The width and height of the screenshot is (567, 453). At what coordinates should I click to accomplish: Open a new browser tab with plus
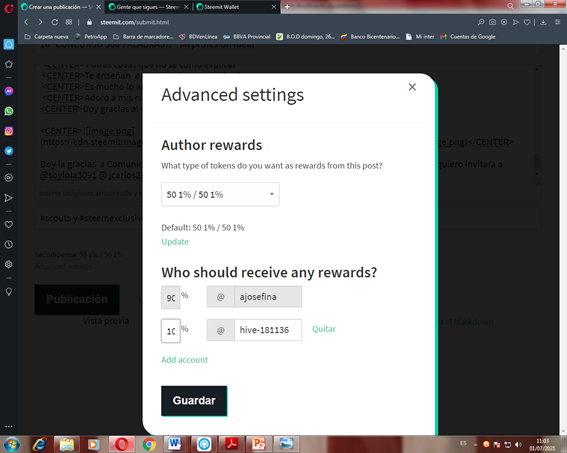tap(287, 7)
